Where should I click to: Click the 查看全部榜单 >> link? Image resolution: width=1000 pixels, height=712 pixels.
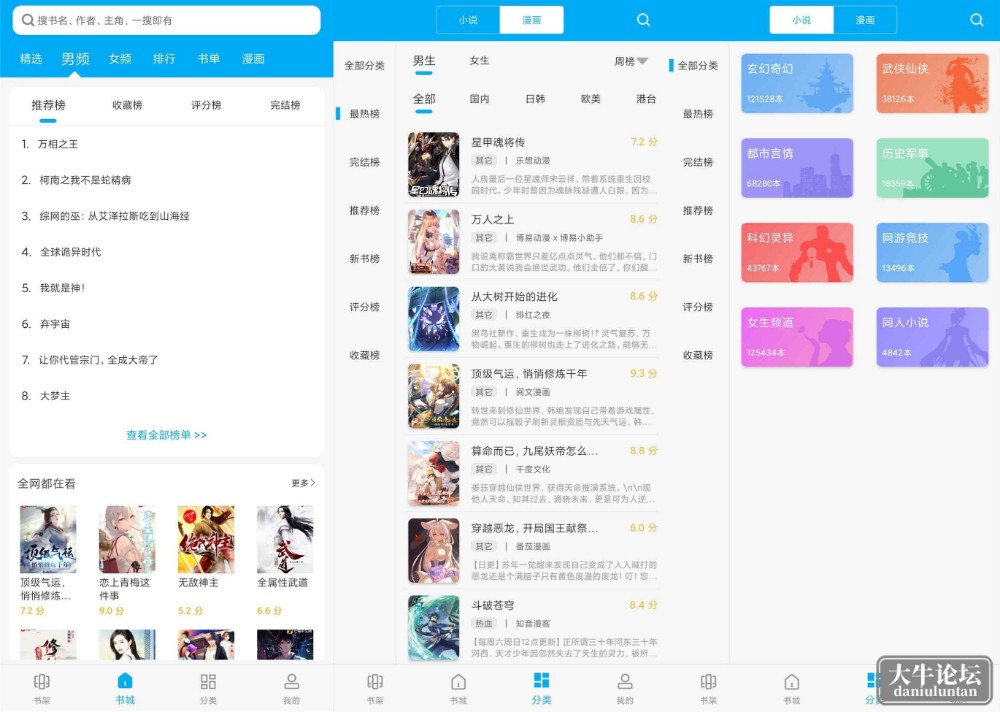(x=166, y=435)
